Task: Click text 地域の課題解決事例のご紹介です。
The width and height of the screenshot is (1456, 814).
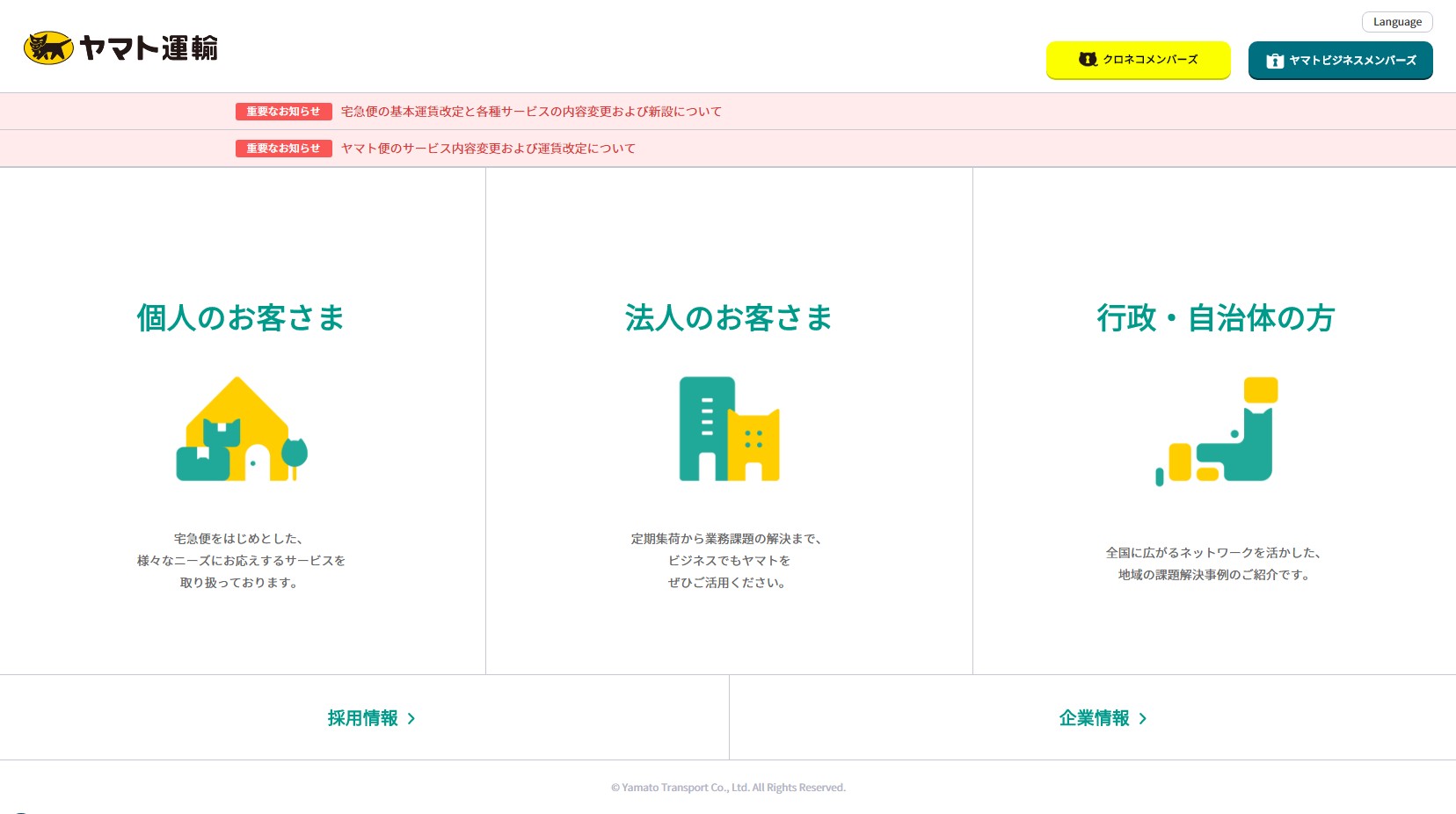Action: tap(1214, 575)
